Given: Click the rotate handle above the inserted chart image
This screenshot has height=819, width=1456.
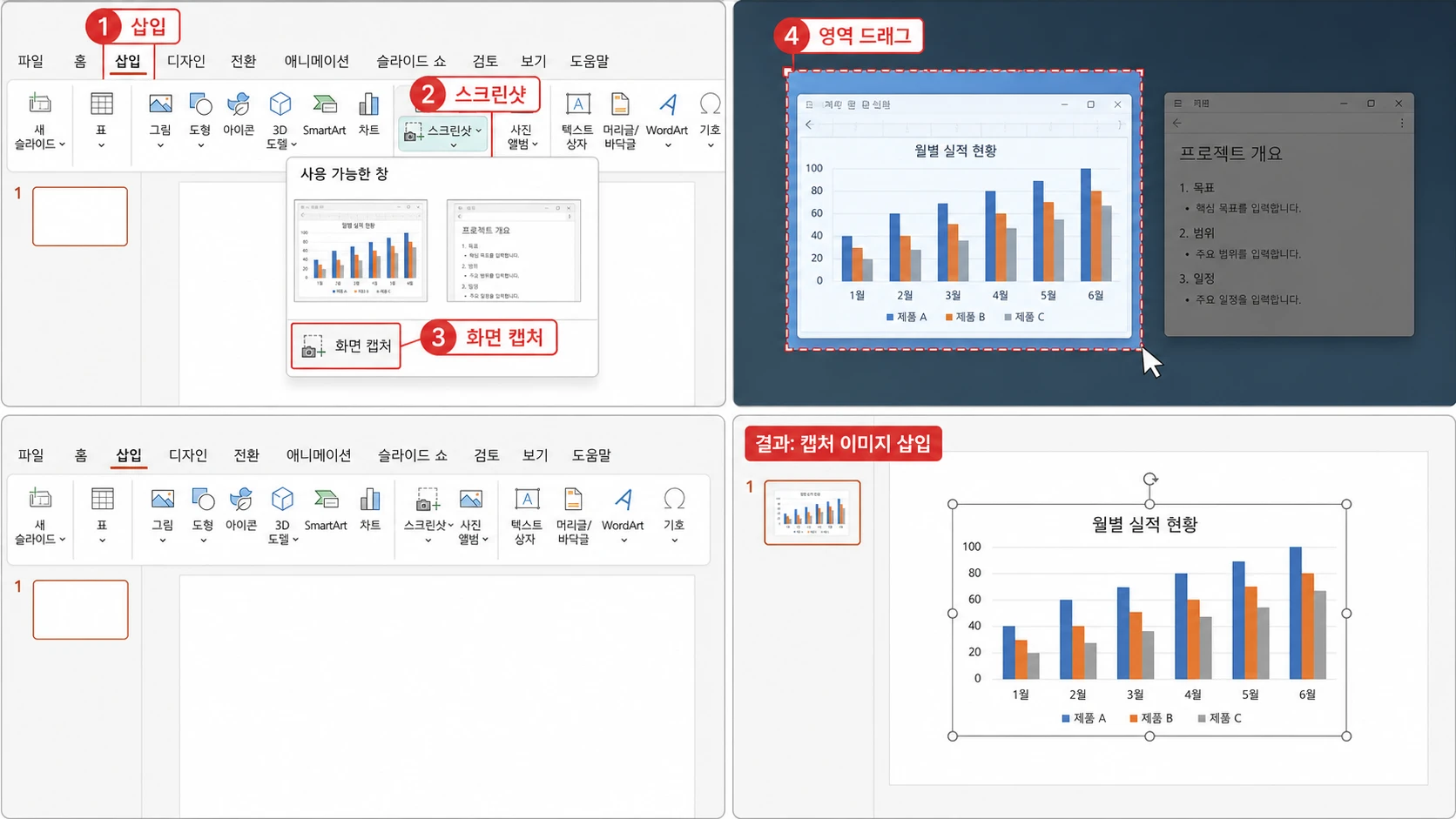Looking at the screenshot, I should [1150, 480].
